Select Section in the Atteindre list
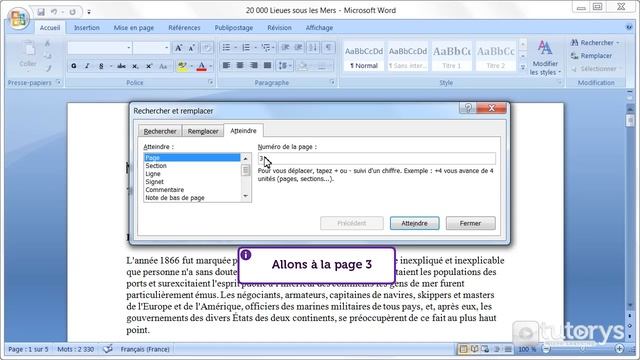This screenshot has height=360, width=640. [192, 166]
